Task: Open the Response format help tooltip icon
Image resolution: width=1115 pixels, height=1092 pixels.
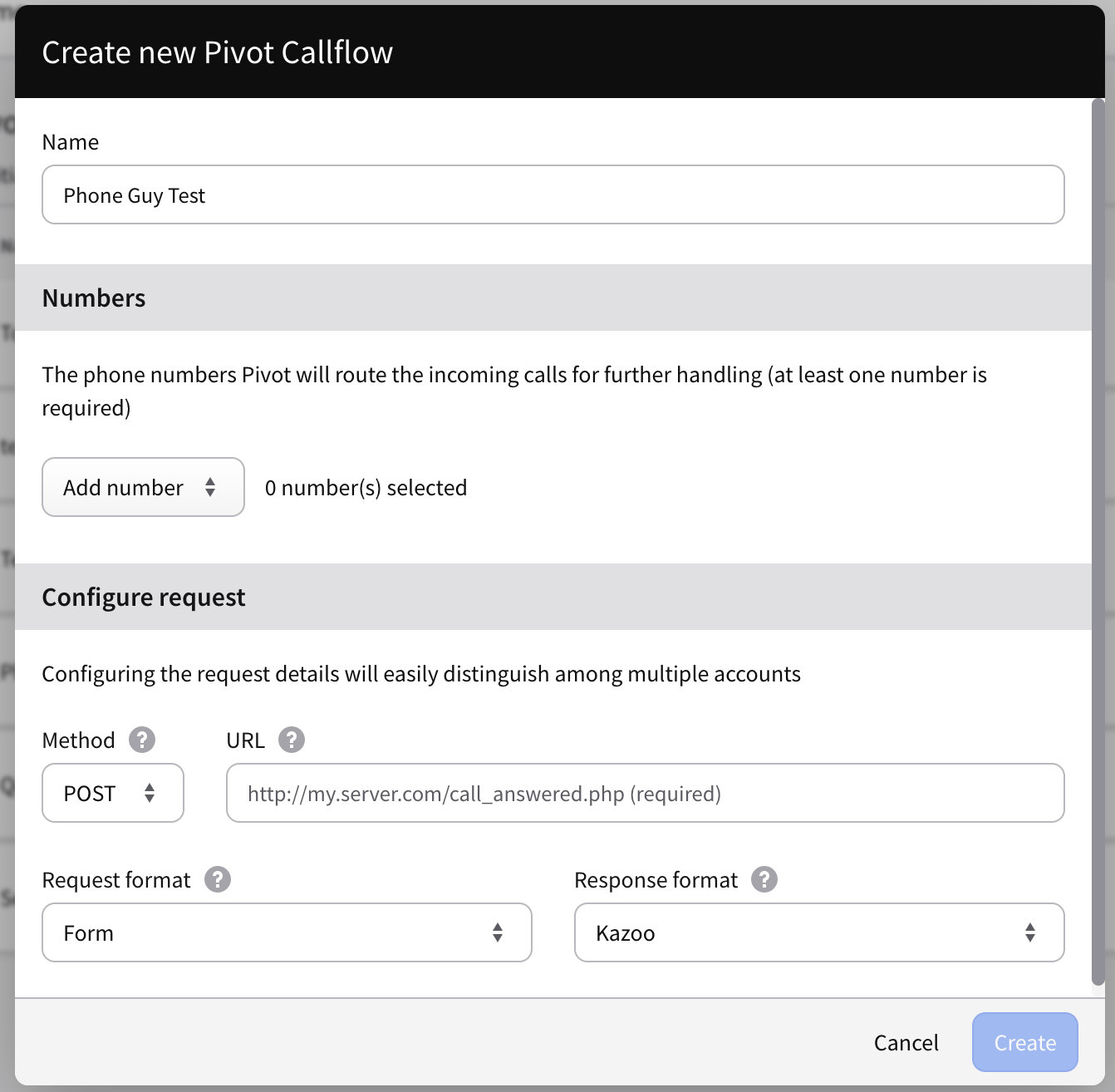Action: 764,879
